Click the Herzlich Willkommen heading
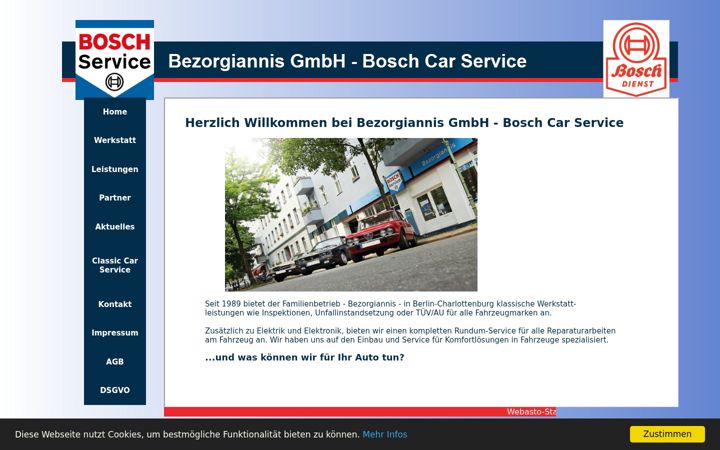The image size is (720, 450). (x=404, y=123)
